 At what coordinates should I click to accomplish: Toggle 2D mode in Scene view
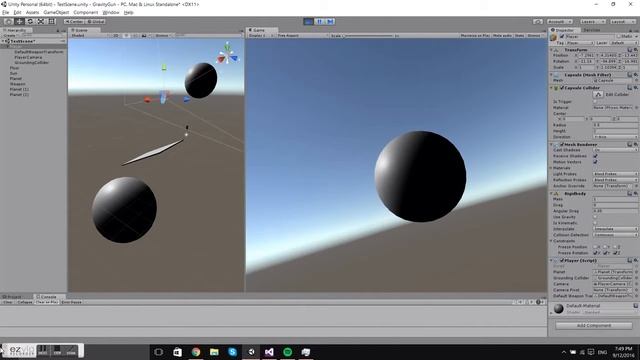click(x=116, y=36)
